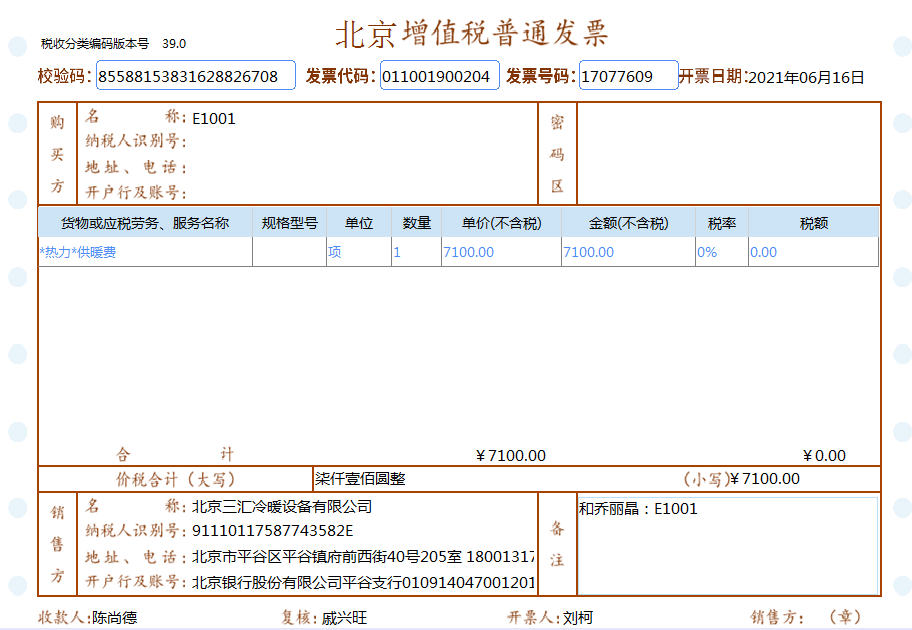Focus the 发票代码 field containing 011001900204
The height and width of the screenshot is (630, 912).
click(440, 76)
